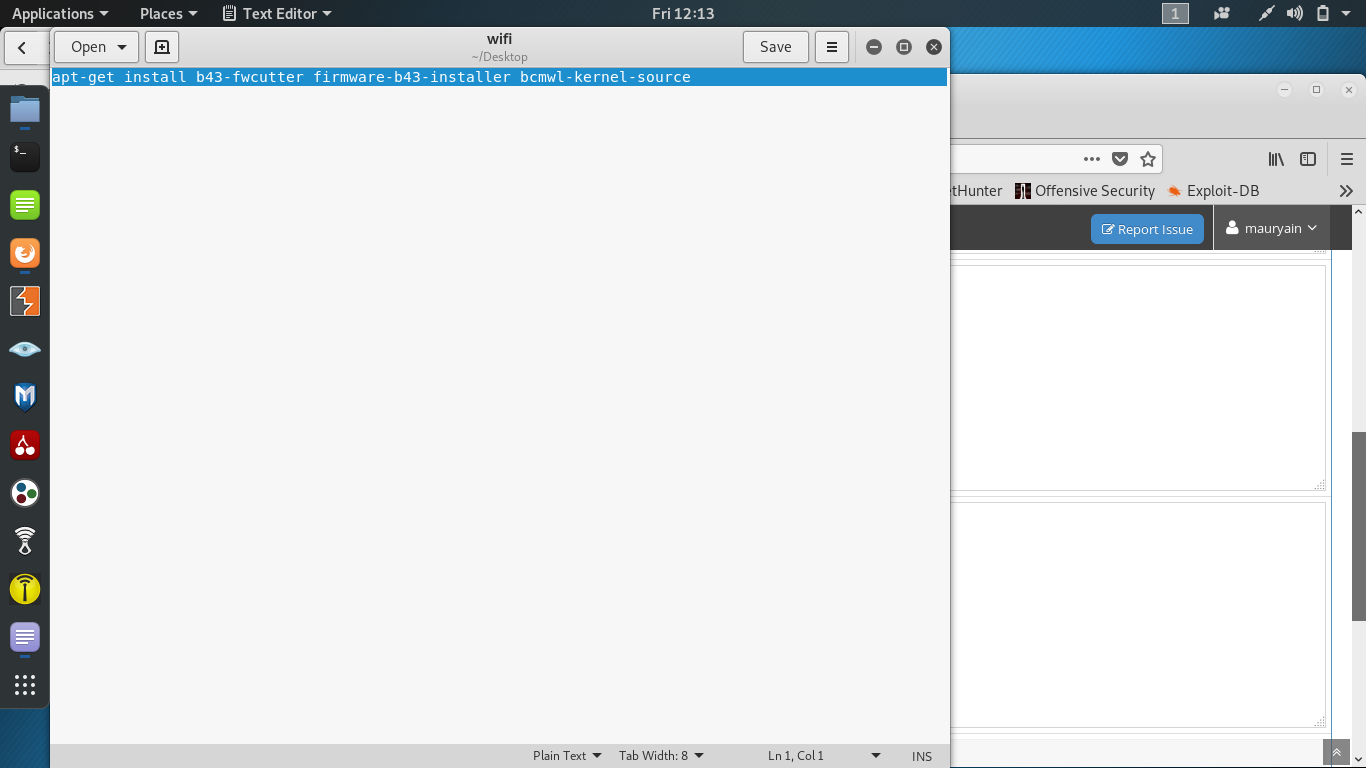Toggle the Firefox sidebar view
1366x768 pixels.
tap(1307, 159)
